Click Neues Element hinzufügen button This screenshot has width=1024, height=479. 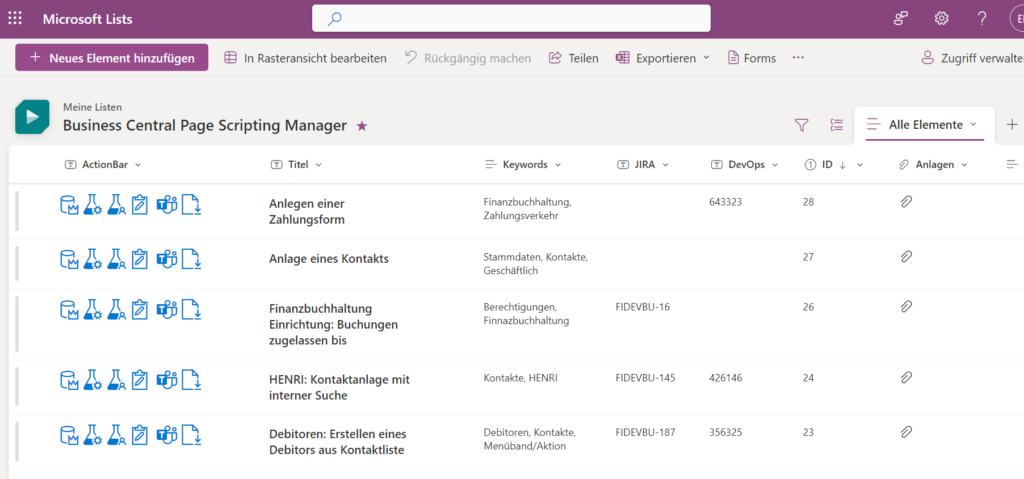112,58
